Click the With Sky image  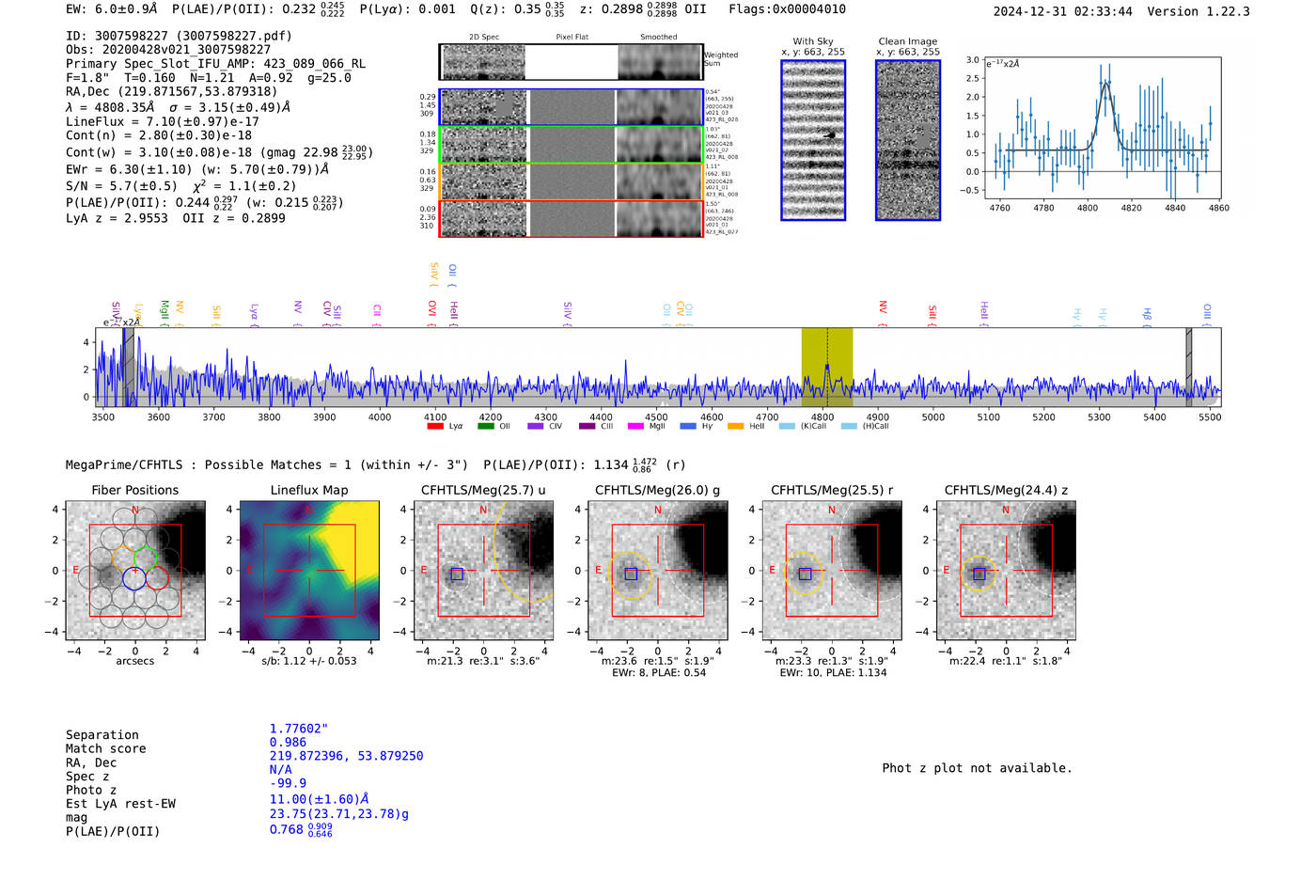click(x=813, y=140)
